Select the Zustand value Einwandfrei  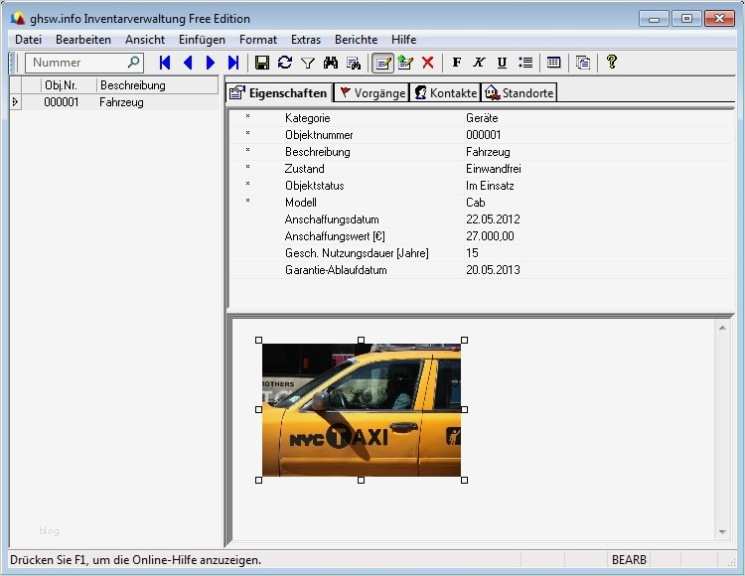point(493,169)
